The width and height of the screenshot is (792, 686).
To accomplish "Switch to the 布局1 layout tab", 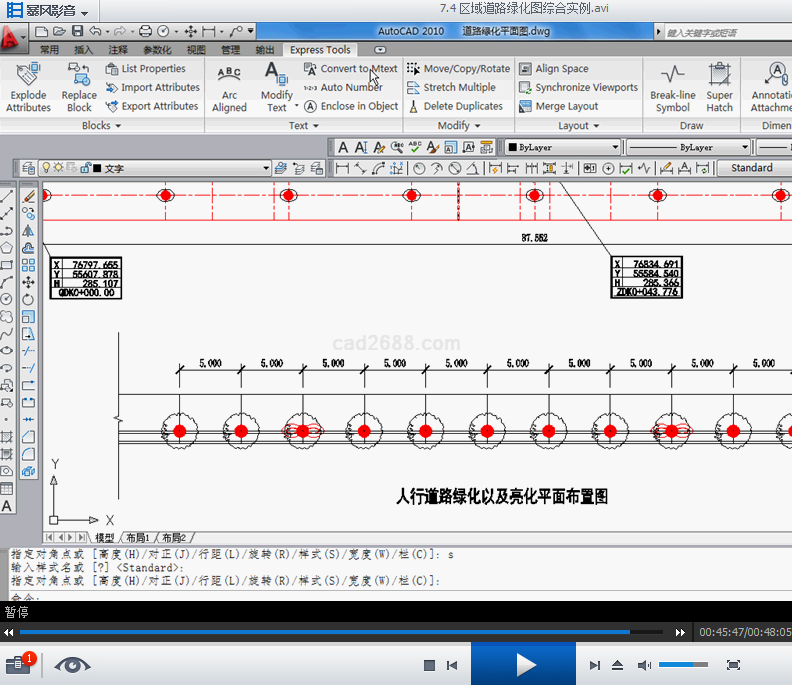I will coord(140,538).
